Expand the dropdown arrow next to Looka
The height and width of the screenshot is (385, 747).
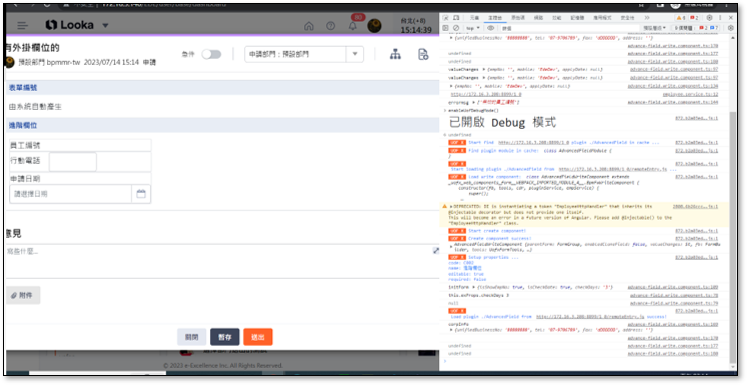pos(105,26)
